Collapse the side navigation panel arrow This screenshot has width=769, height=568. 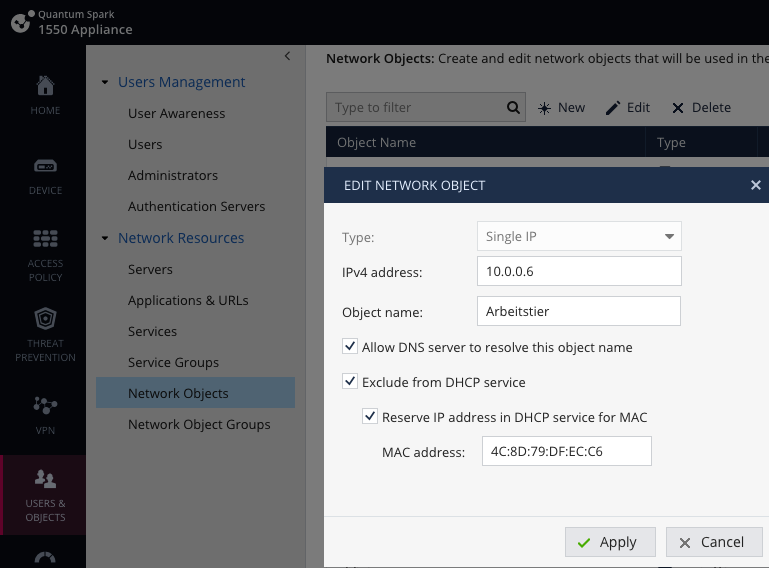click(x=287, y=56)
